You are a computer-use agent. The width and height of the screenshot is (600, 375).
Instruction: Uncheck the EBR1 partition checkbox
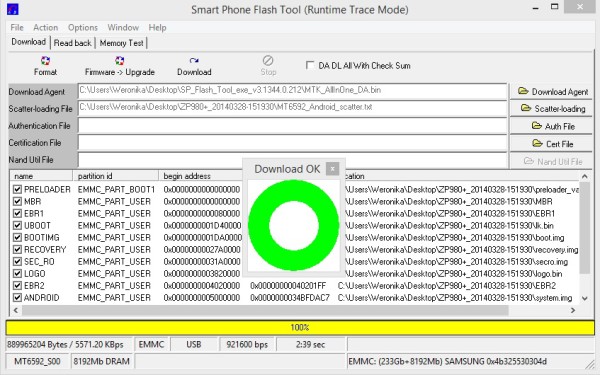17,214
